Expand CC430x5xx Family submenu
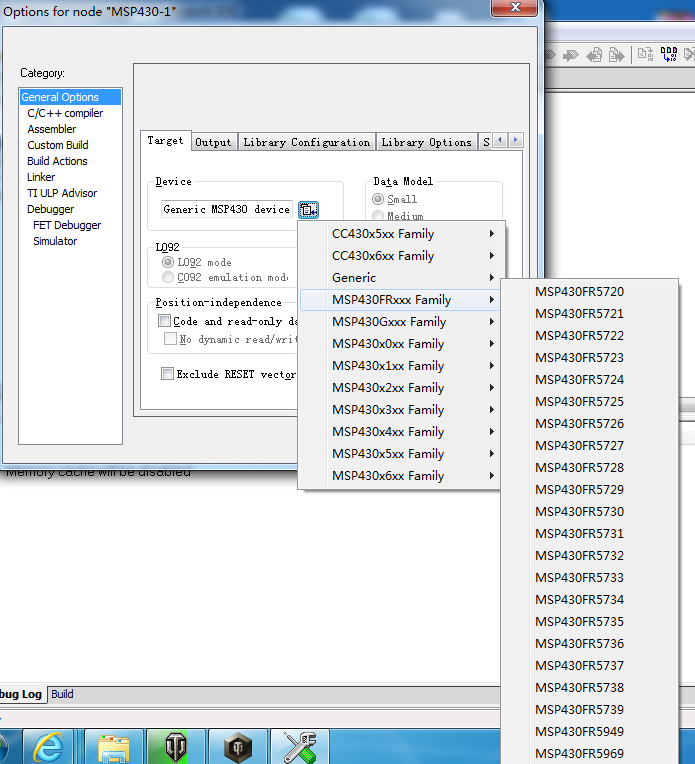 (x=400, y=234)
